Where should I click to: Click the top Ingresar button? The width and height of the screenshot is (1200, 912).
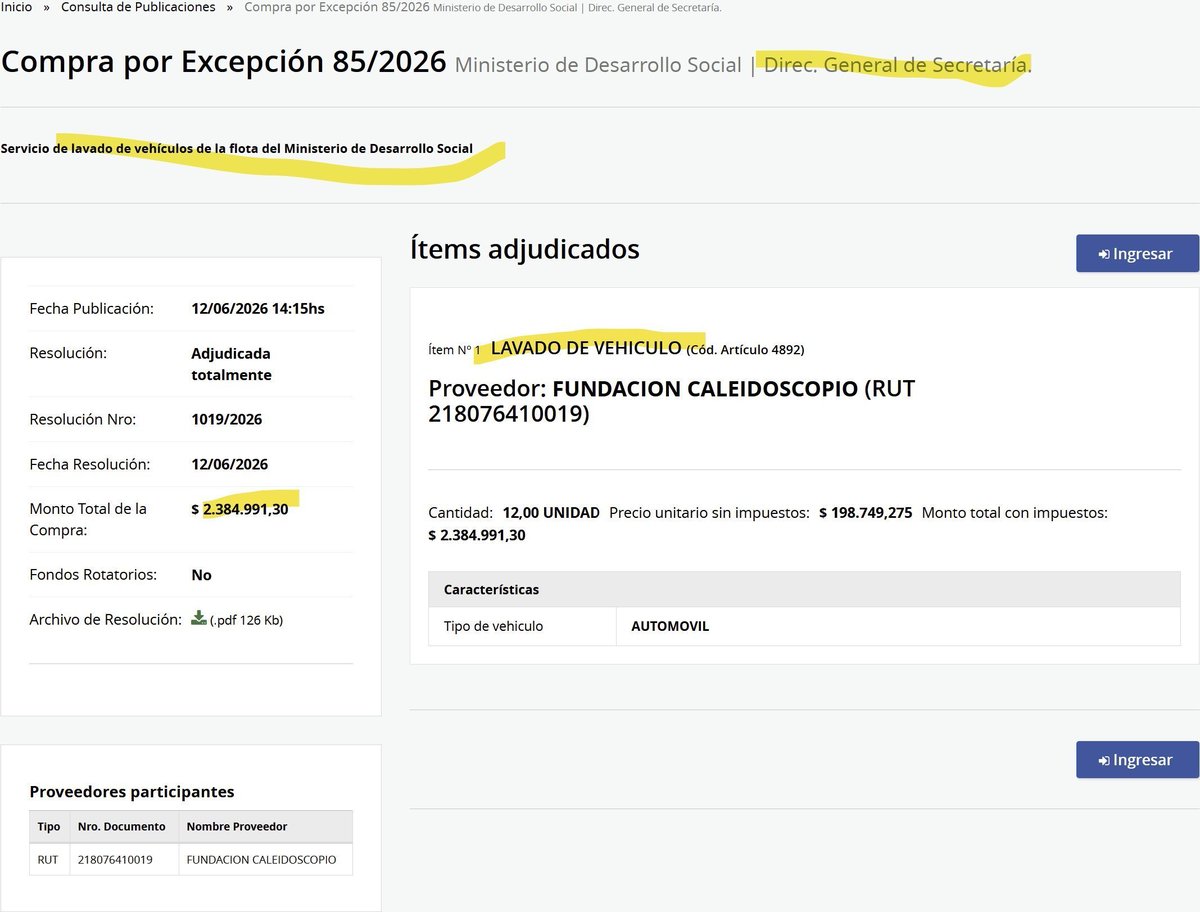click(x=1137, y=253)
